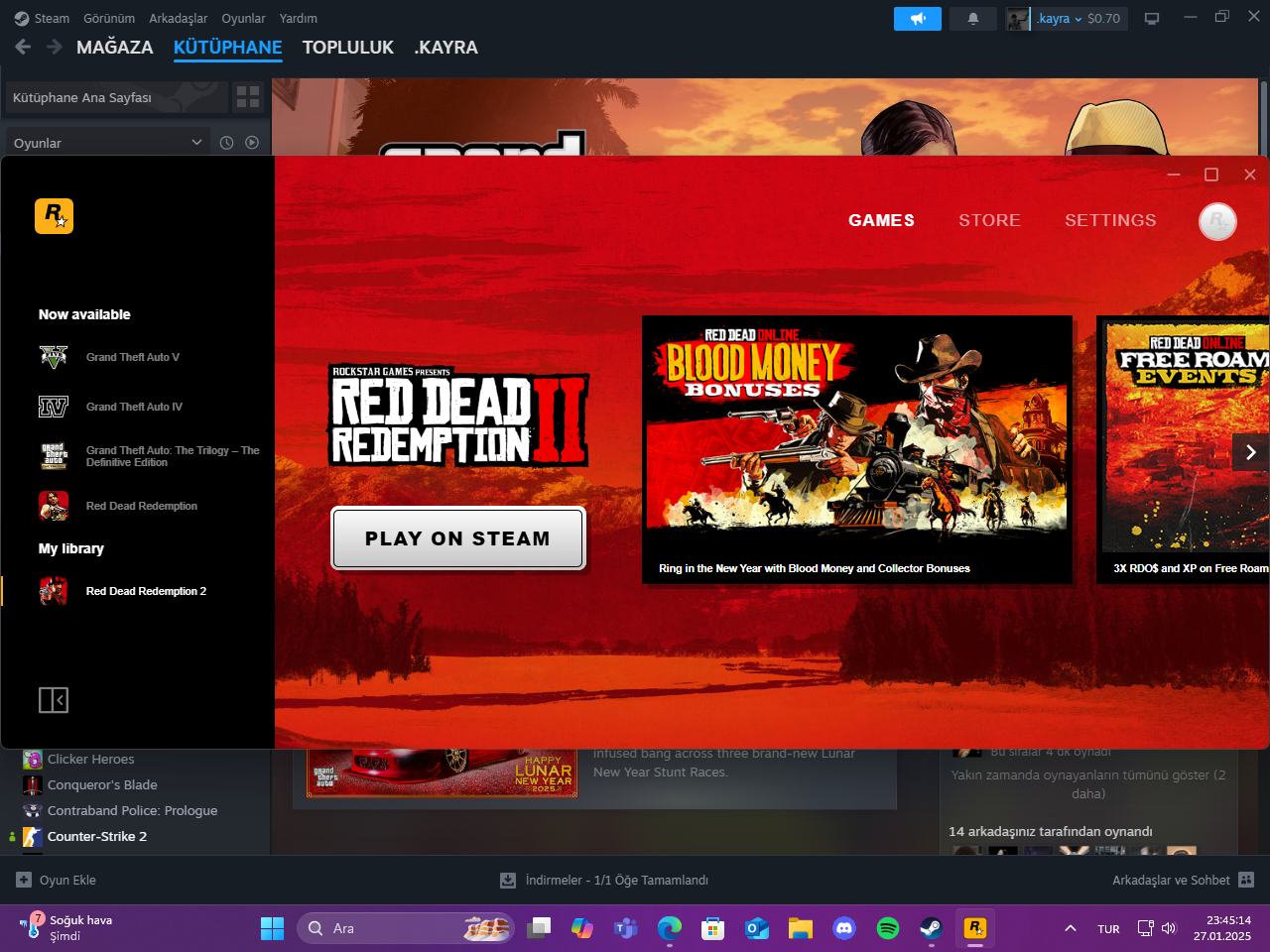Image resolution: width=1270 pixels, height=952 pixels.
Task: Select Clicker Heroes in Steam game list
Action: click(91, 759)
